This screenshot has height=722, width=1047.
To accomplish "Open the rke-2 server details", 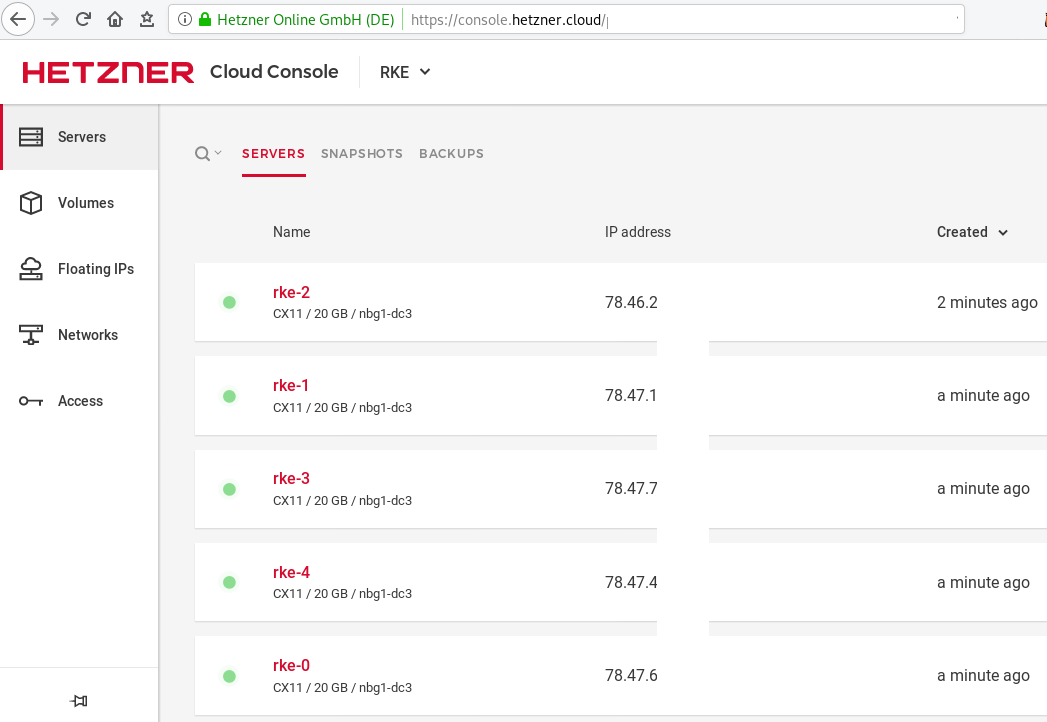I will tap(291, 293).
